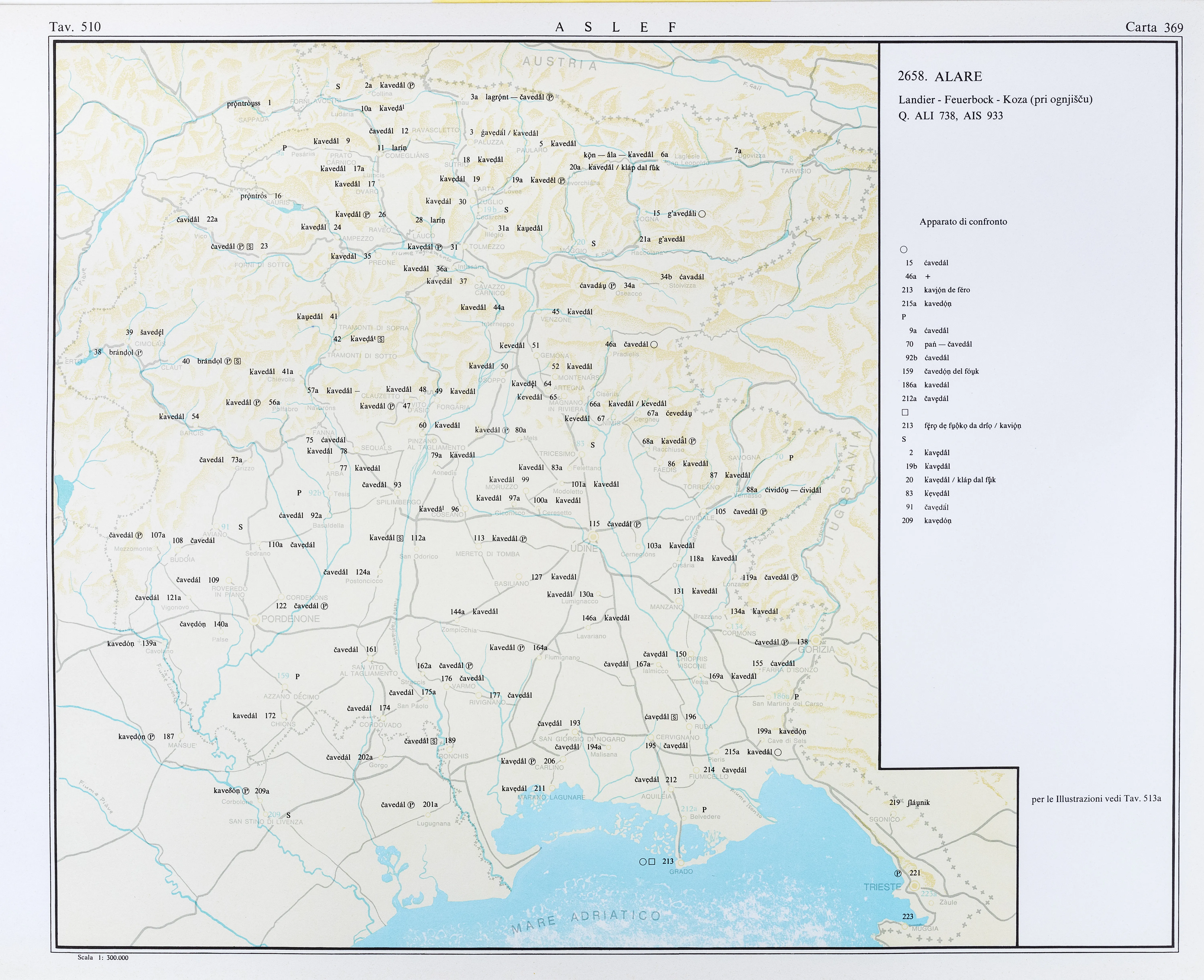Viewport: 1204px width, 980px height.
Task: Click the circle symbol after 15 g'avedáli
Action: point(702,214)
